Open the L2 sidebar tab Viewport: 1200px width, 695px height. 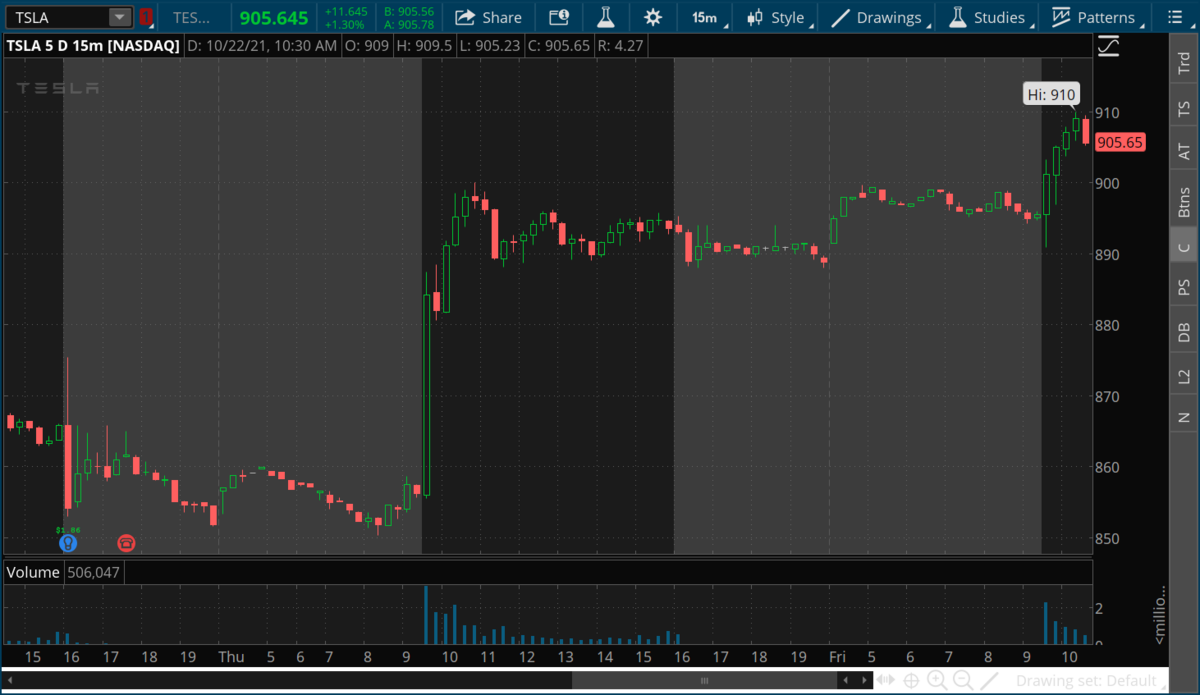(1184, 376)
